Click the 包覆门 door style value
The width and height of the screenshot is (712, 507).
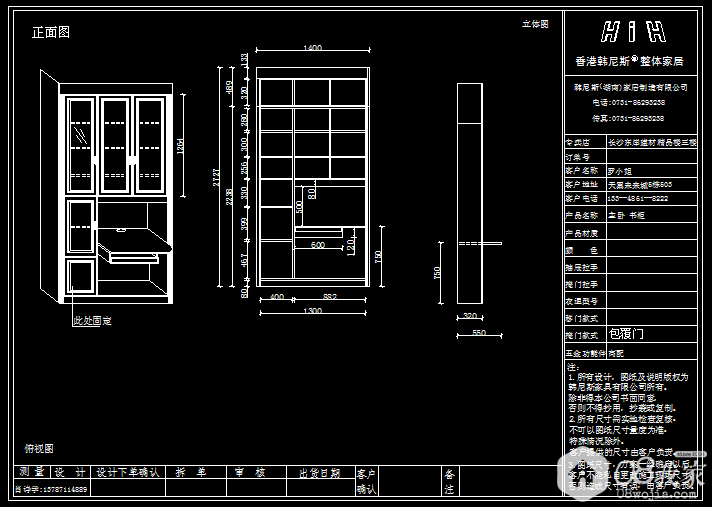(x=626, y=334)
